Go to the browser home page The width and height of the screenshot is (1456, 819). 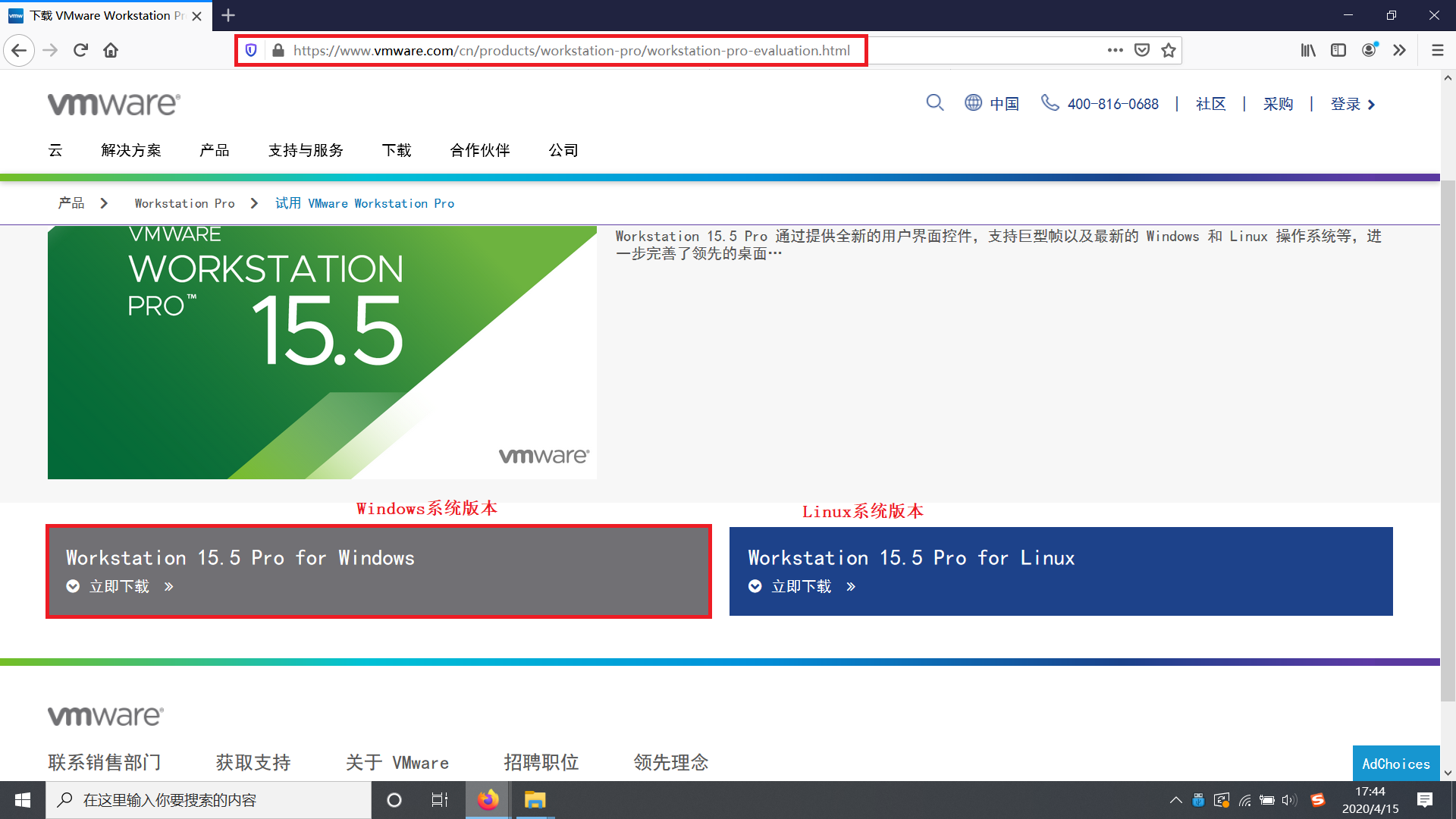[111, 51]
